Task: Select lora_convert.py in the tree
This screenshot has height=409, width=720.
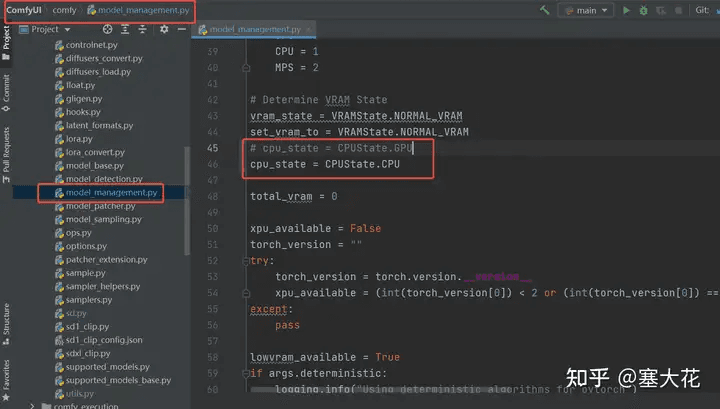Action: [95, 152]
